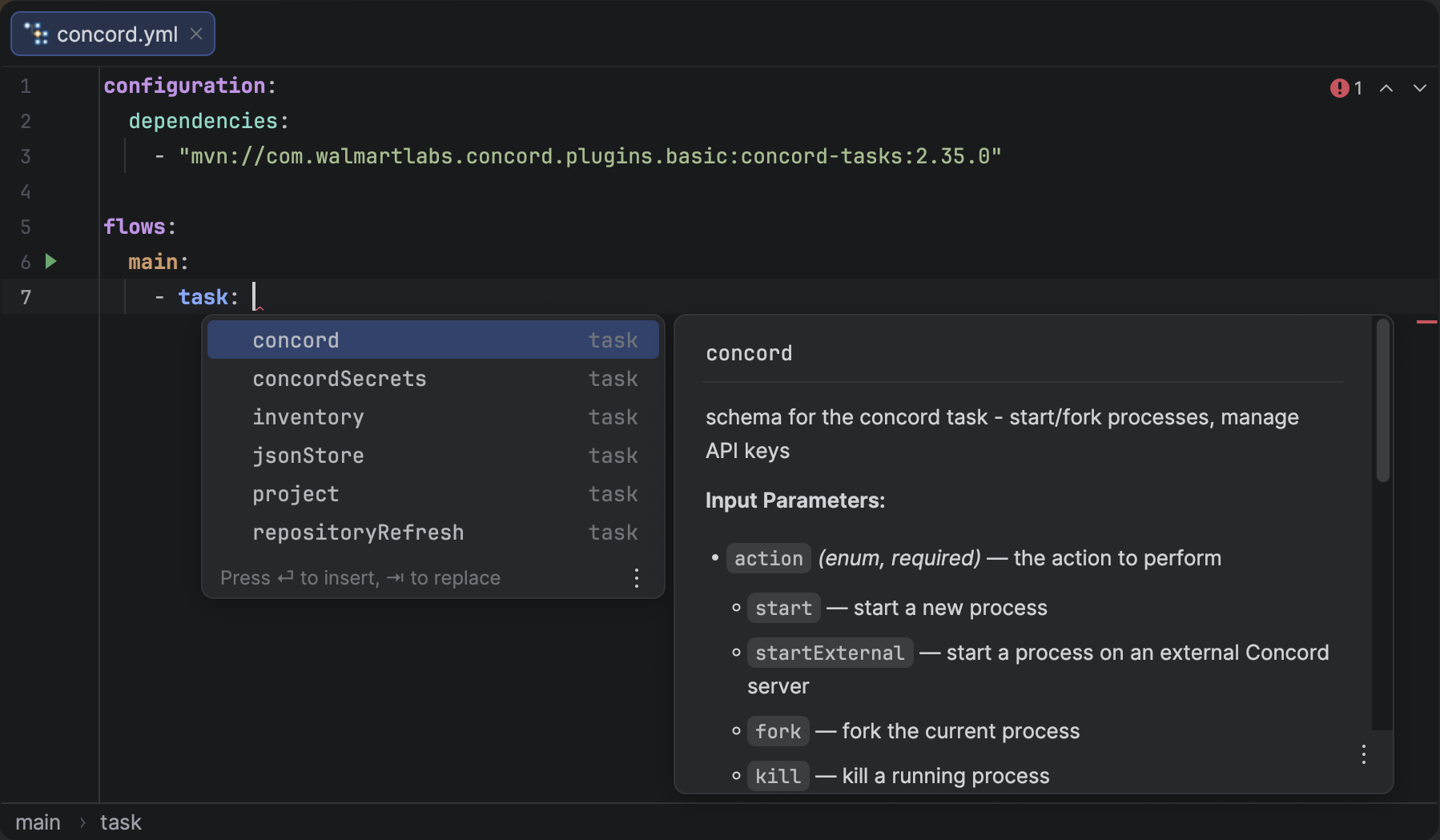This screenshot has height=840, width=1440.
Task: Click the documentation panel scrollbar
Action: point(1382,400)
